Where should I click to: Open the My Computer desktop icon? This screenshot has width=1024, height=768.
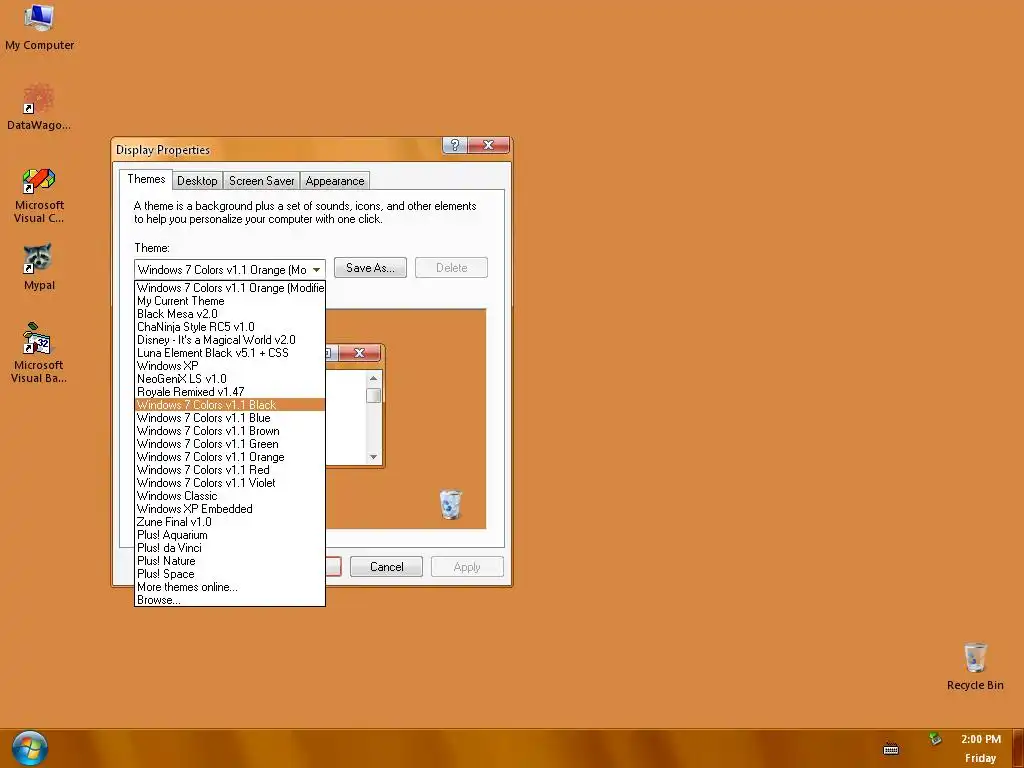pos(39,27)
